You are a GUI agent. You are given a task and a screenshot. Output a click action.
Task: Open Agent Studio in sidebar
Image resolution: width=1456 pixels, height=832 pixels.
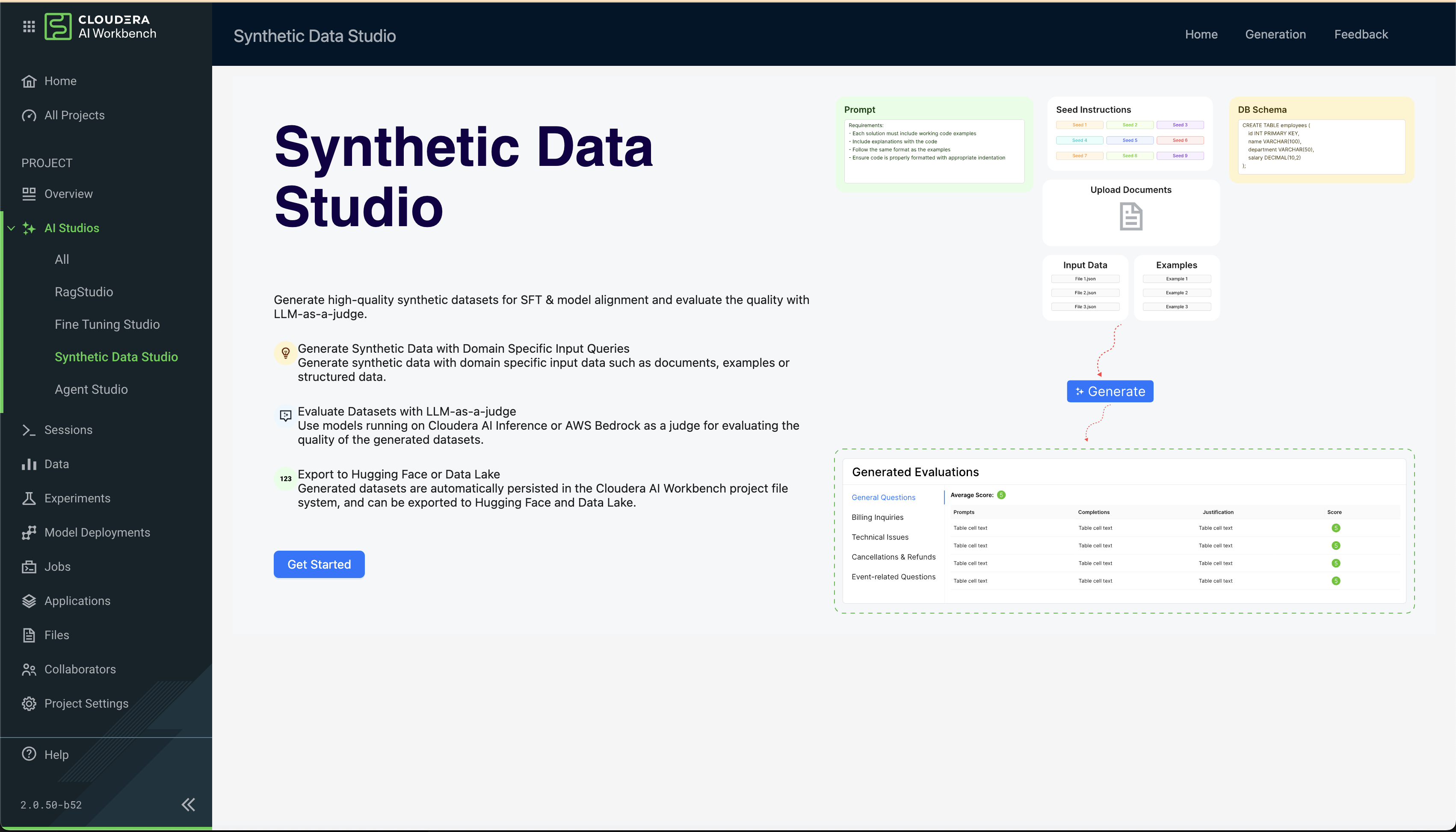(91, 389)
